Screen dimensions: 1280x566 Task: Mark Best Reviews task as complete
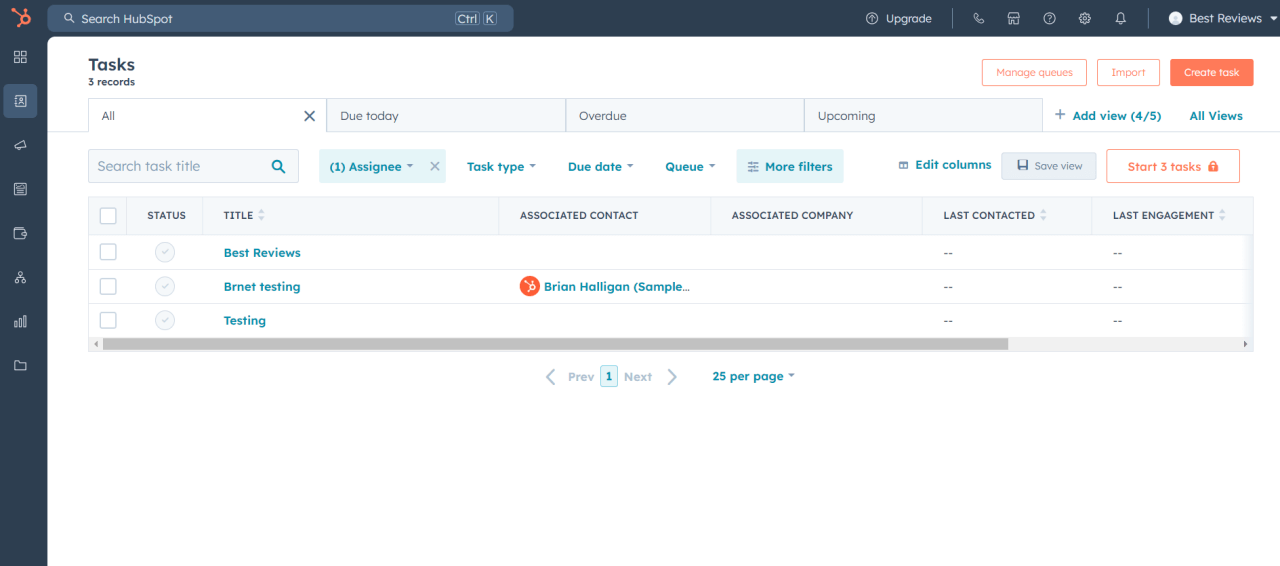165,252
